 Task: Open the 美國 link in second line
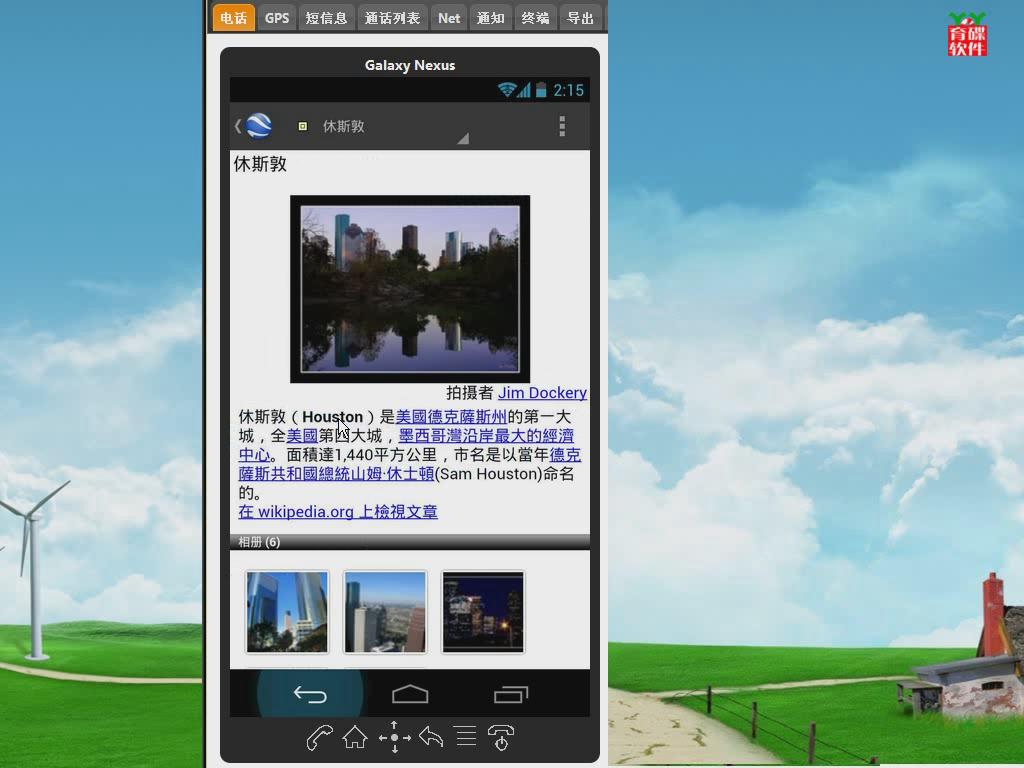click(302, 436)
